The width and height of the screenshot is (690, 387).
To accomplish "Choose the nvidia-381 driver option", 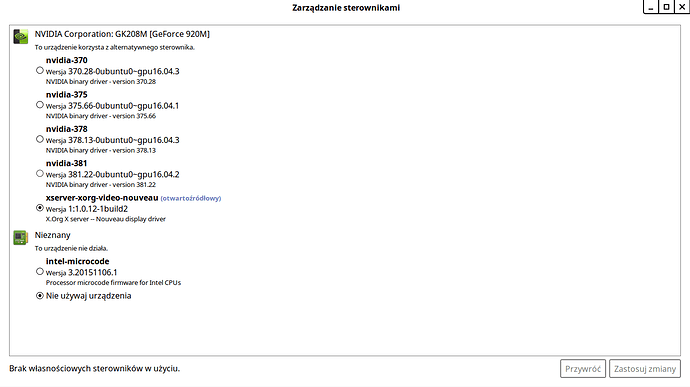I will 40,173.
